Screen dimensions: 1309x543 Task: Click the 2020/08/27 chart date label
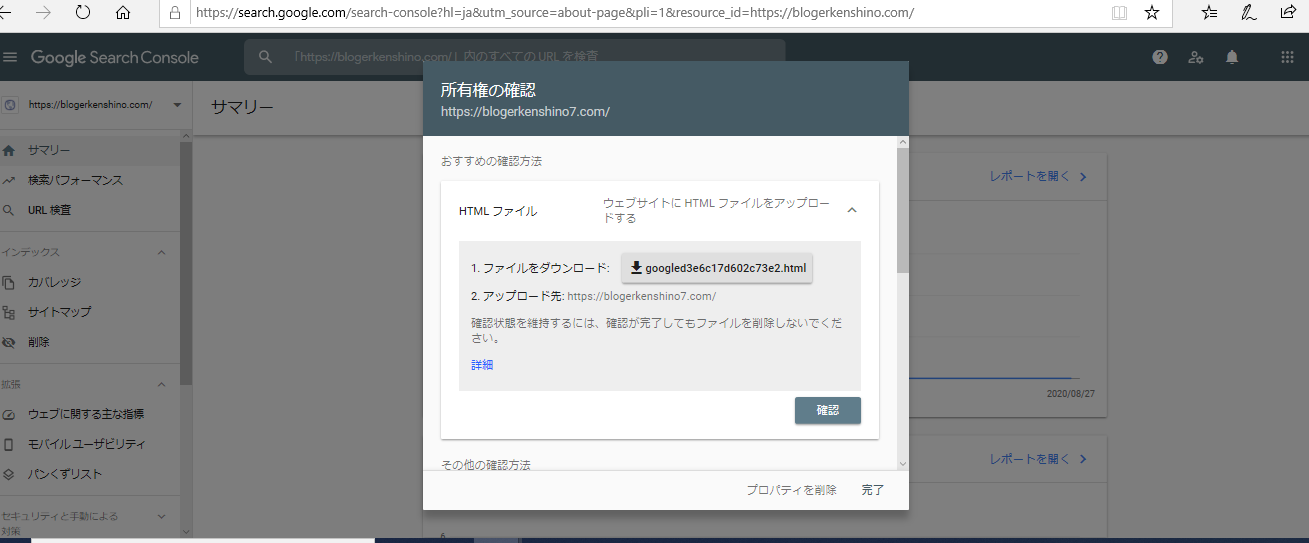1070,394
